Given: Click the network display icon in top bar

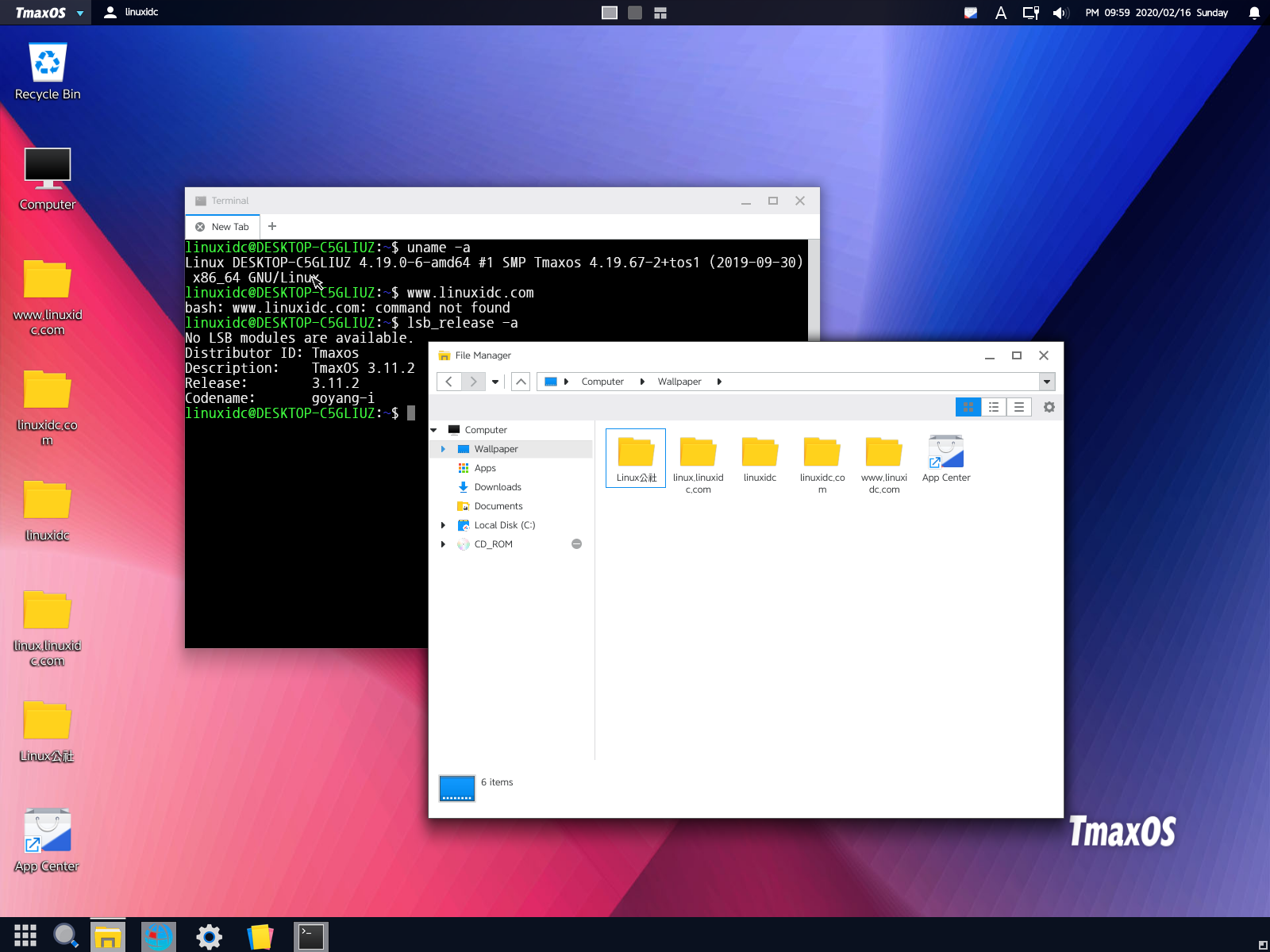Looking at the screenshot, I should (1030, 13).
